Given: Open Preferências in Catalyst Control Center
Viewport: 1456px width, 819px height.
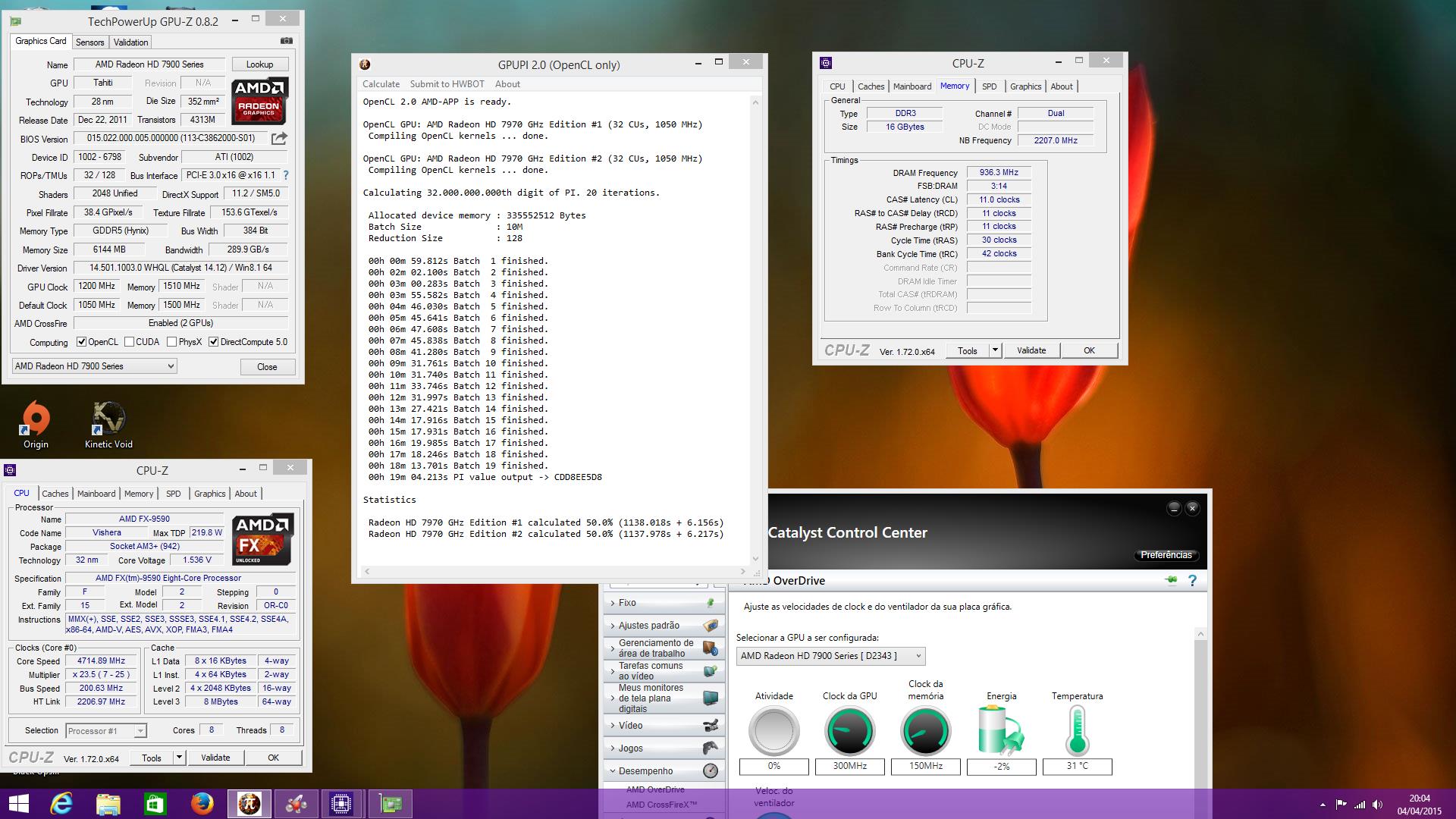Looking at the screenshot, I should 1166,555.
